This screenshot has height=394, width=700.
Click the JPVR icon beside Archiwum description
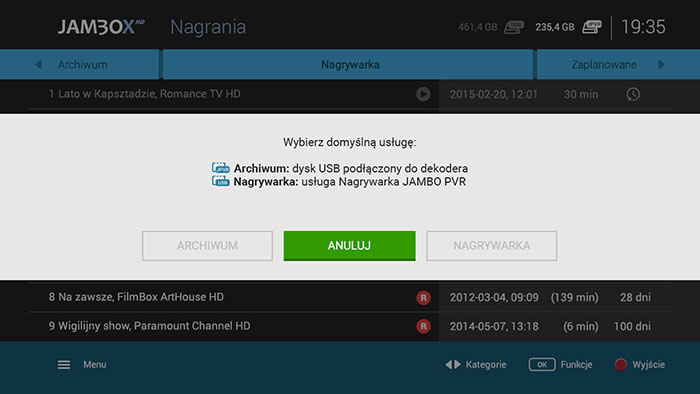pyautogui.click(x=221, y=168)
